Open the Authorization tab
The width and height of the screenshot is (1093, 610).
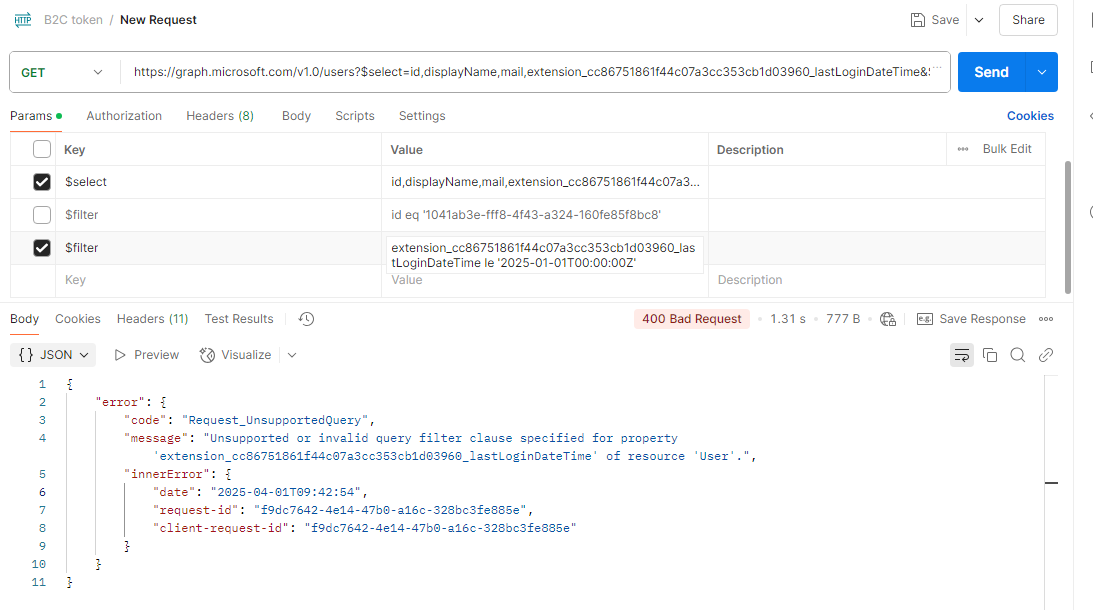click(x=124, y=116)
